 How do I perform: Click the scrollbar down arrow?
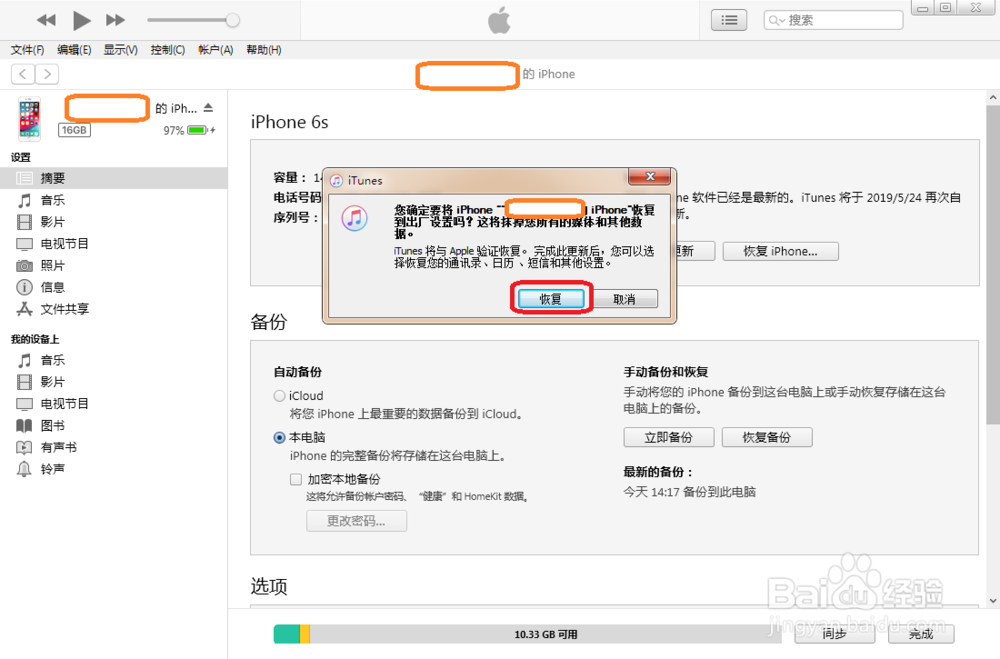click(993, 601)
